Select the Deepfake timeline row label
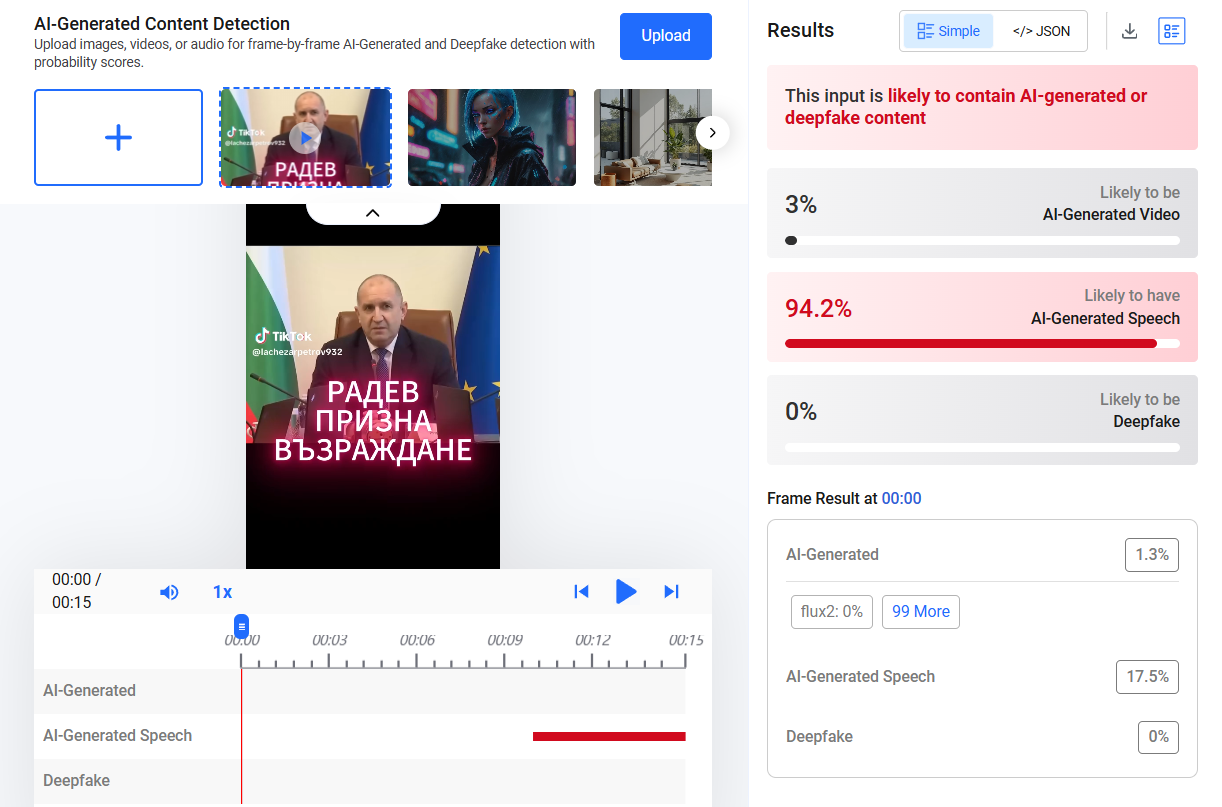This screenshot has width=1222, height=807. click(76, 780)
